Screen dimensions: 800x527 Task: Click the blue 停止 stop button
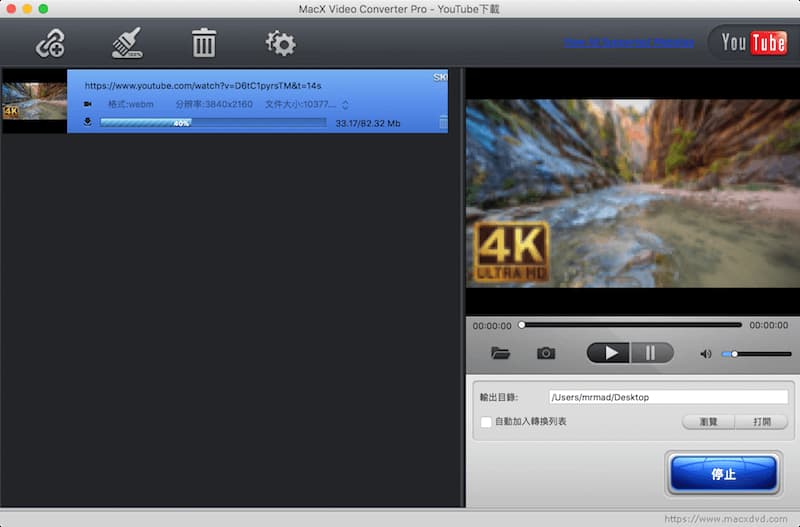coord(723,474)
